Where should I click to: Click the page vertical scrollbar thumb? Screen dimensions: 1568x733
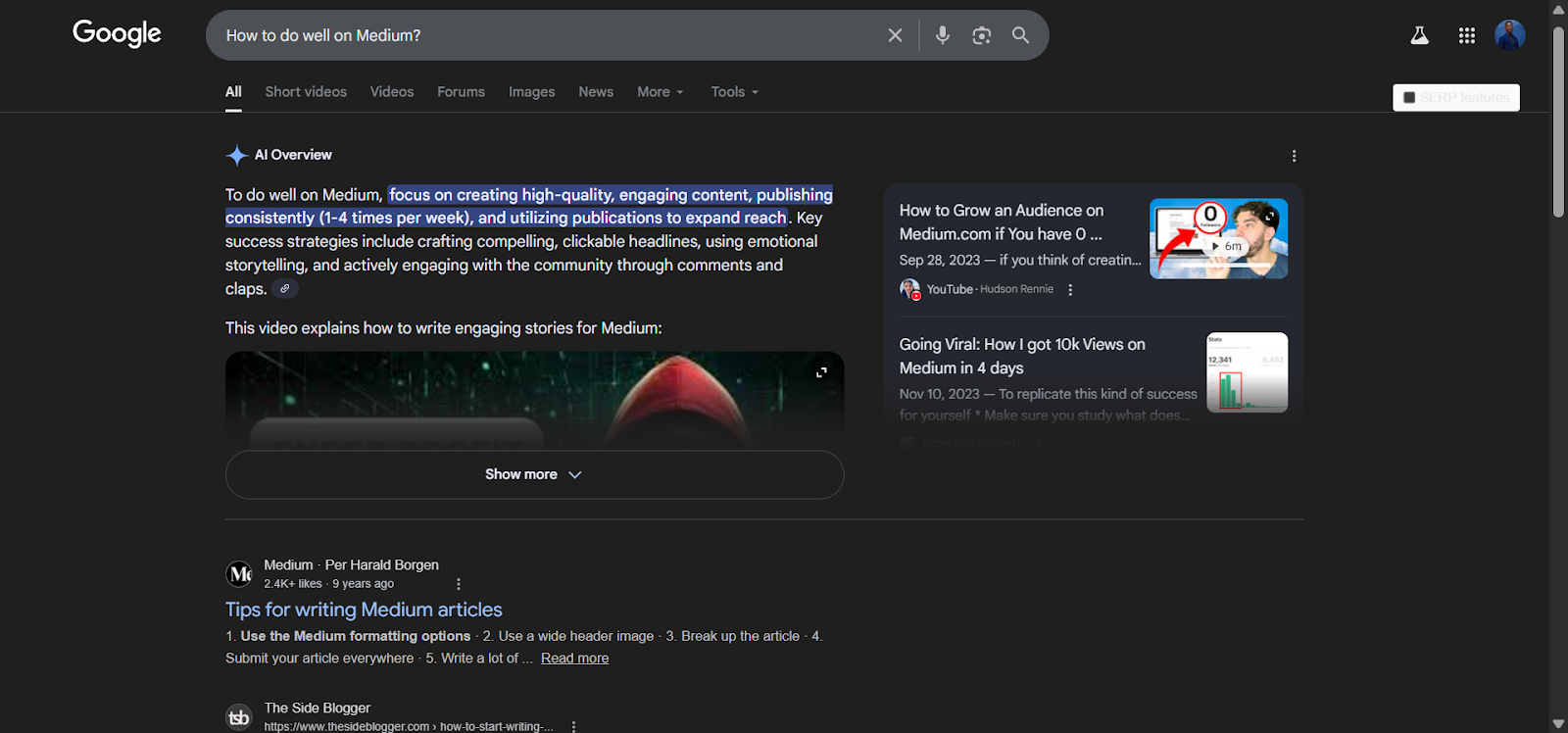pos(1558,122)
